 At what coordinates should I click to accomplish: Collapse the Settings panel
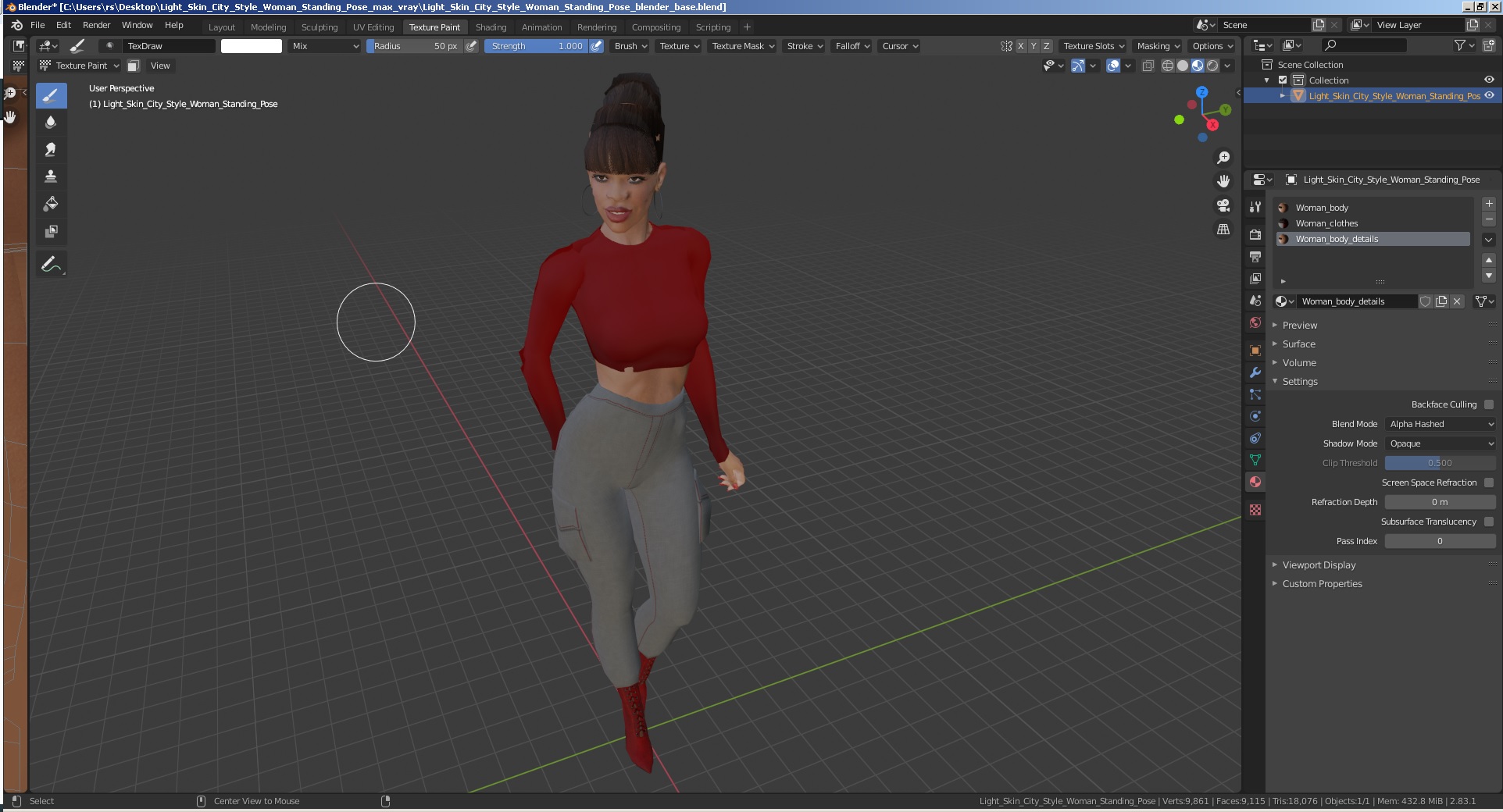(x=1299, y=382)
